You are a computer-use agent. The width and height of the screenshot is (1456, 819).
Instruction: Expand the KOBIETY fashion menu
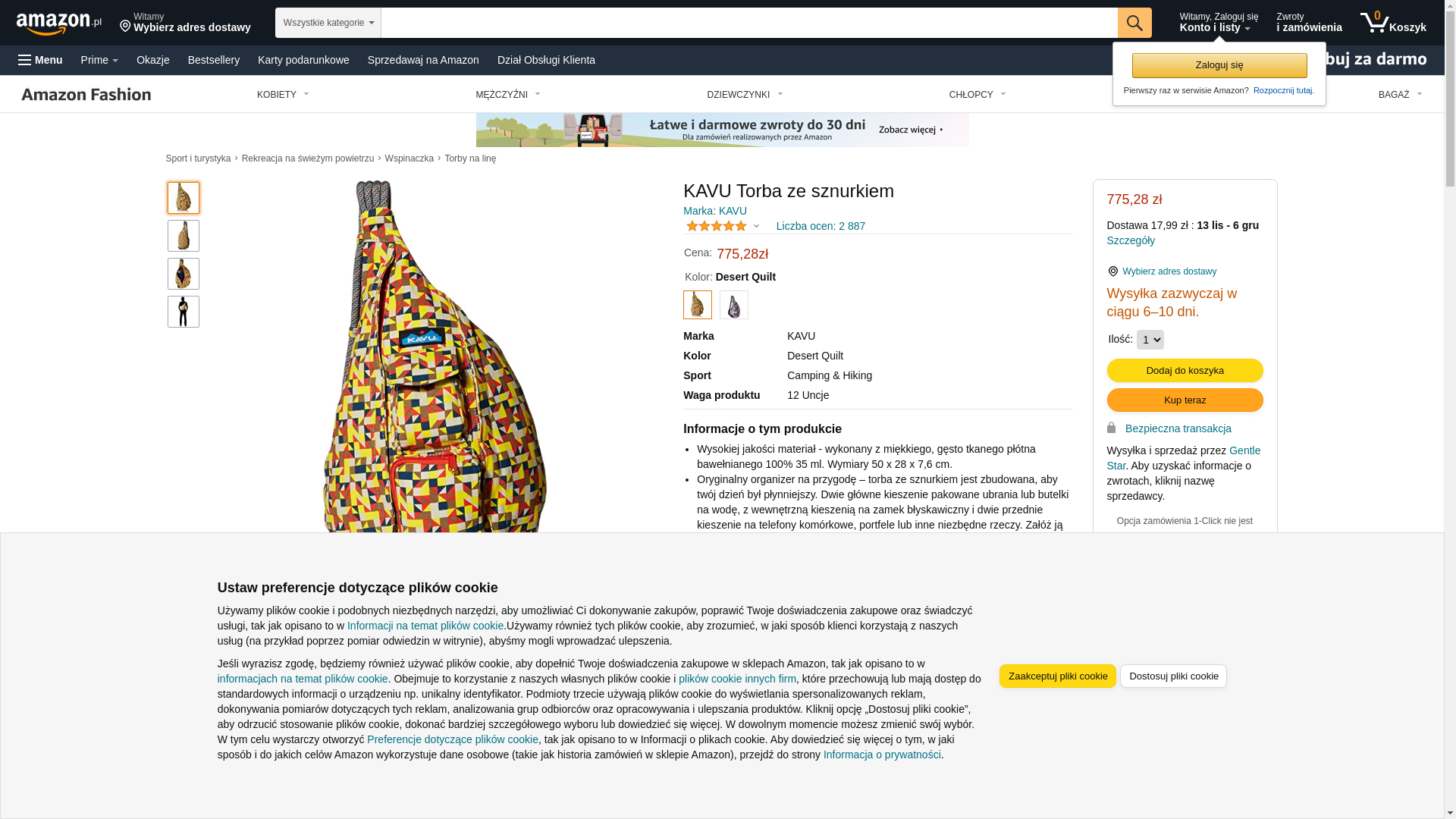(283, 95)
